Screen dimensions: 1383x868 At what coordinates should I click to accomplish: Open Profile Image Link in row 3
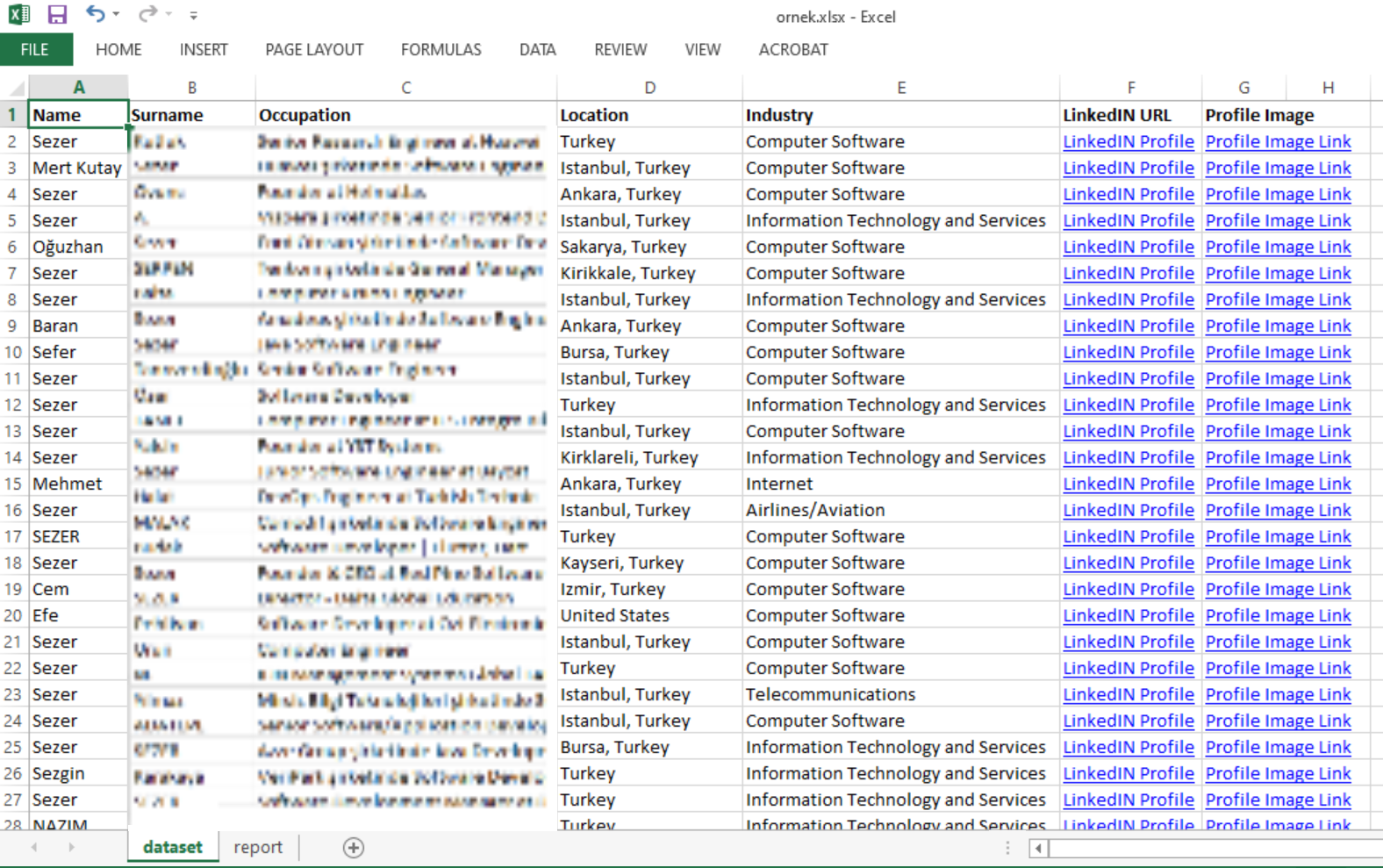pyautogui.click(x=1278, y=168)
